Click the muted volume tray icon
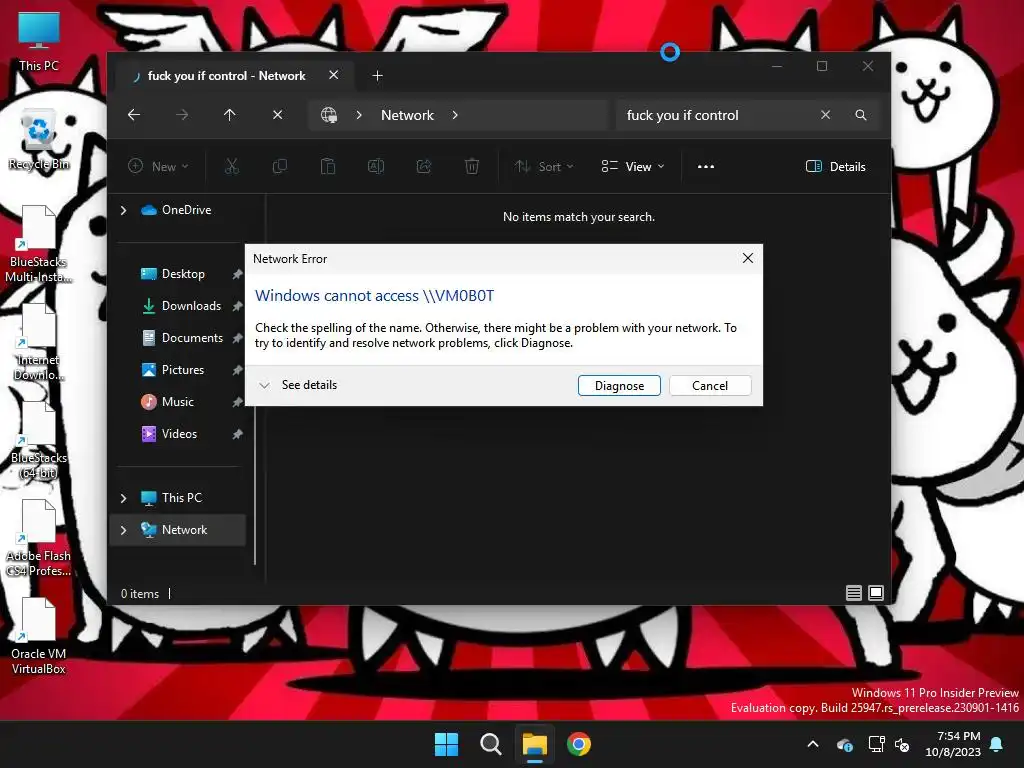 click(902, 744)
